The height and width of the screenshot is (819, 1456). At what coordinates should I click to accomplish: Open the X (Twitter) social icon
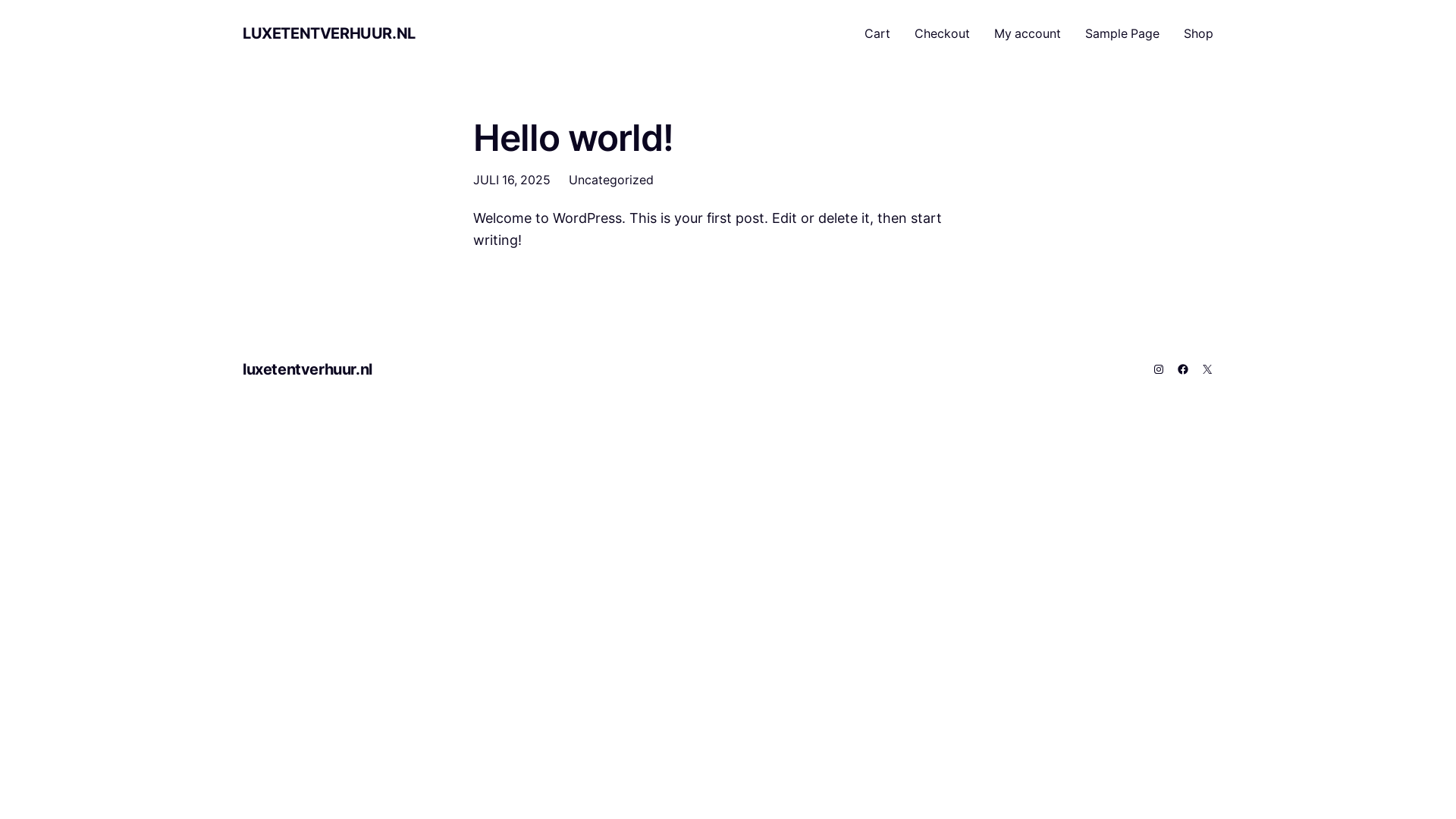(x=1207, y=369)
